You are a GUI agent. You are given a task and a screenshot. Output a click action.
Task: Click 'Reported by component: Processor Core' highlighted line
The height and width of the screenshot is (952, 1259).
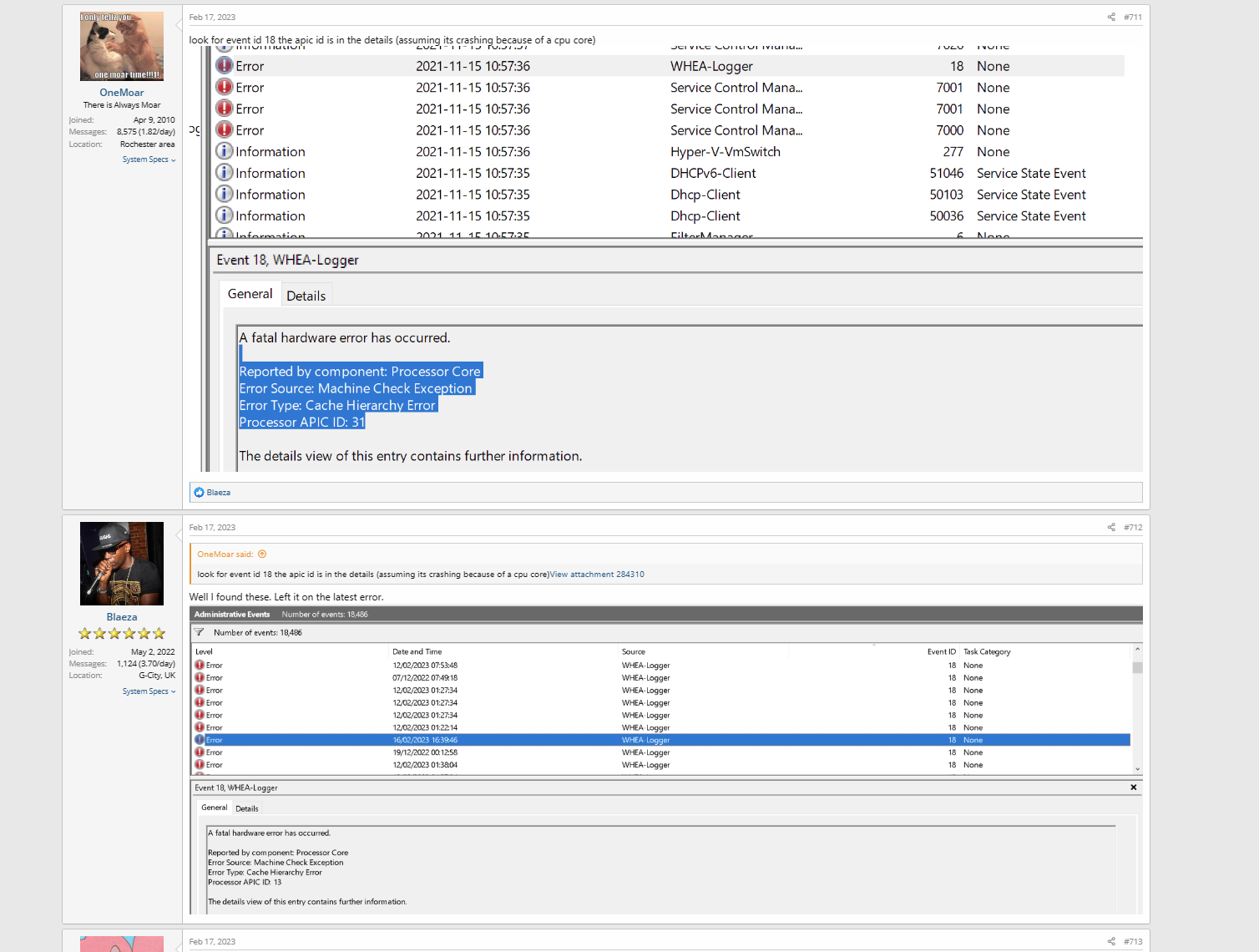(x=361, y=372)
